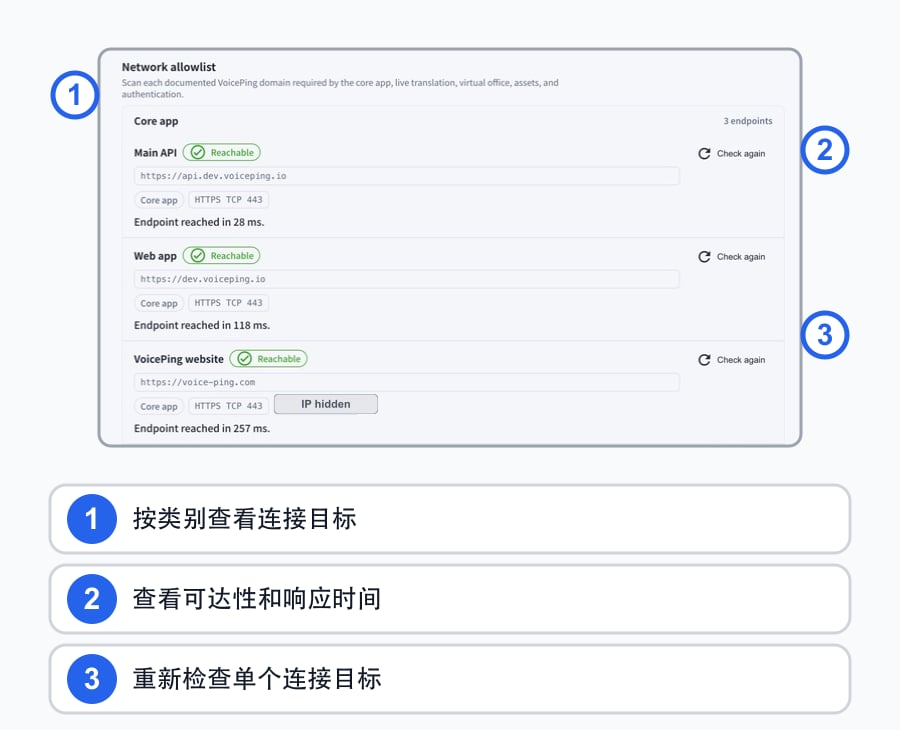The height and width of the screenshot is (730, 900).
Task: Click 'Endpoint reached in 257 ms.' text
Action: point(202,429)
